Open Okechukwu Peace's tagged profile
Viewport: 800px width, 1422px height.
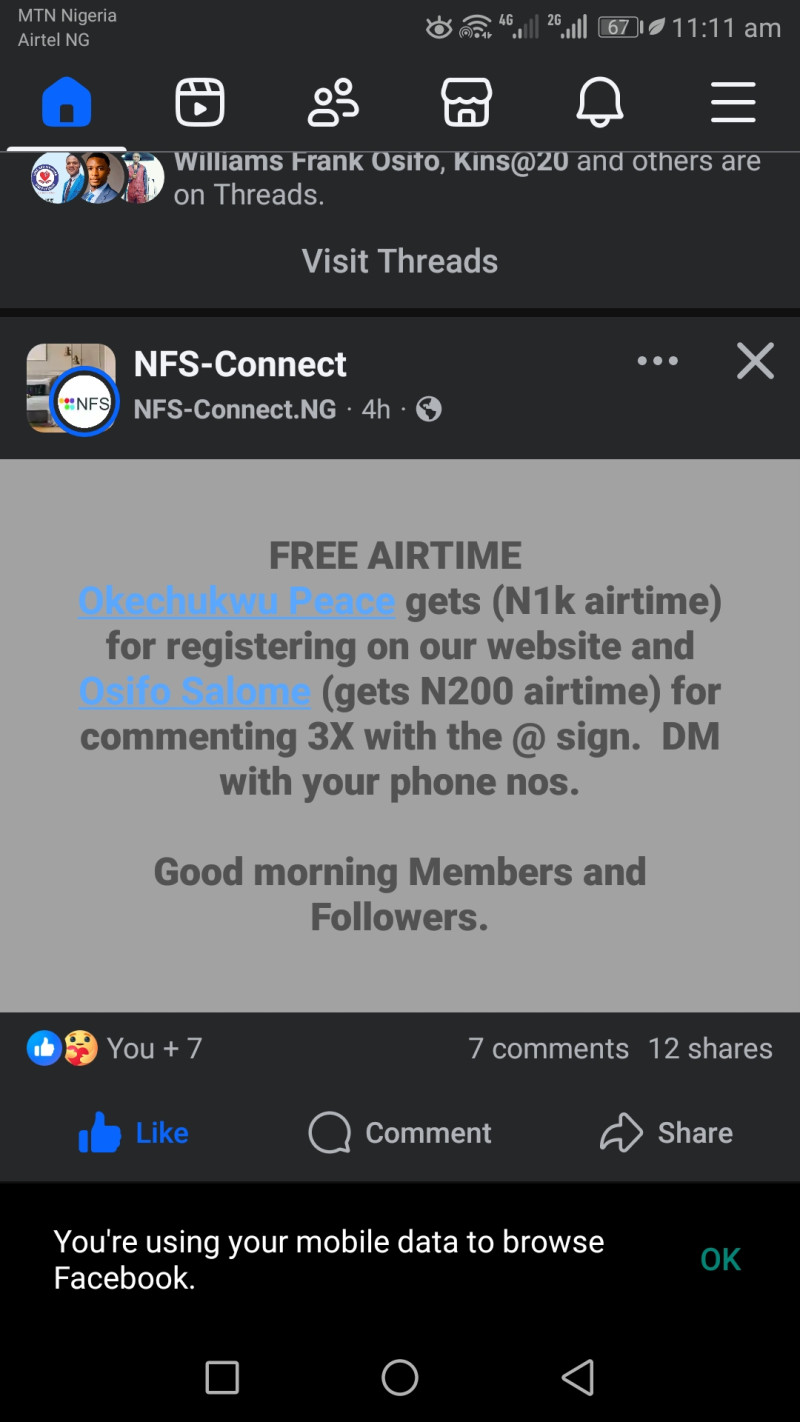[236, 601]
